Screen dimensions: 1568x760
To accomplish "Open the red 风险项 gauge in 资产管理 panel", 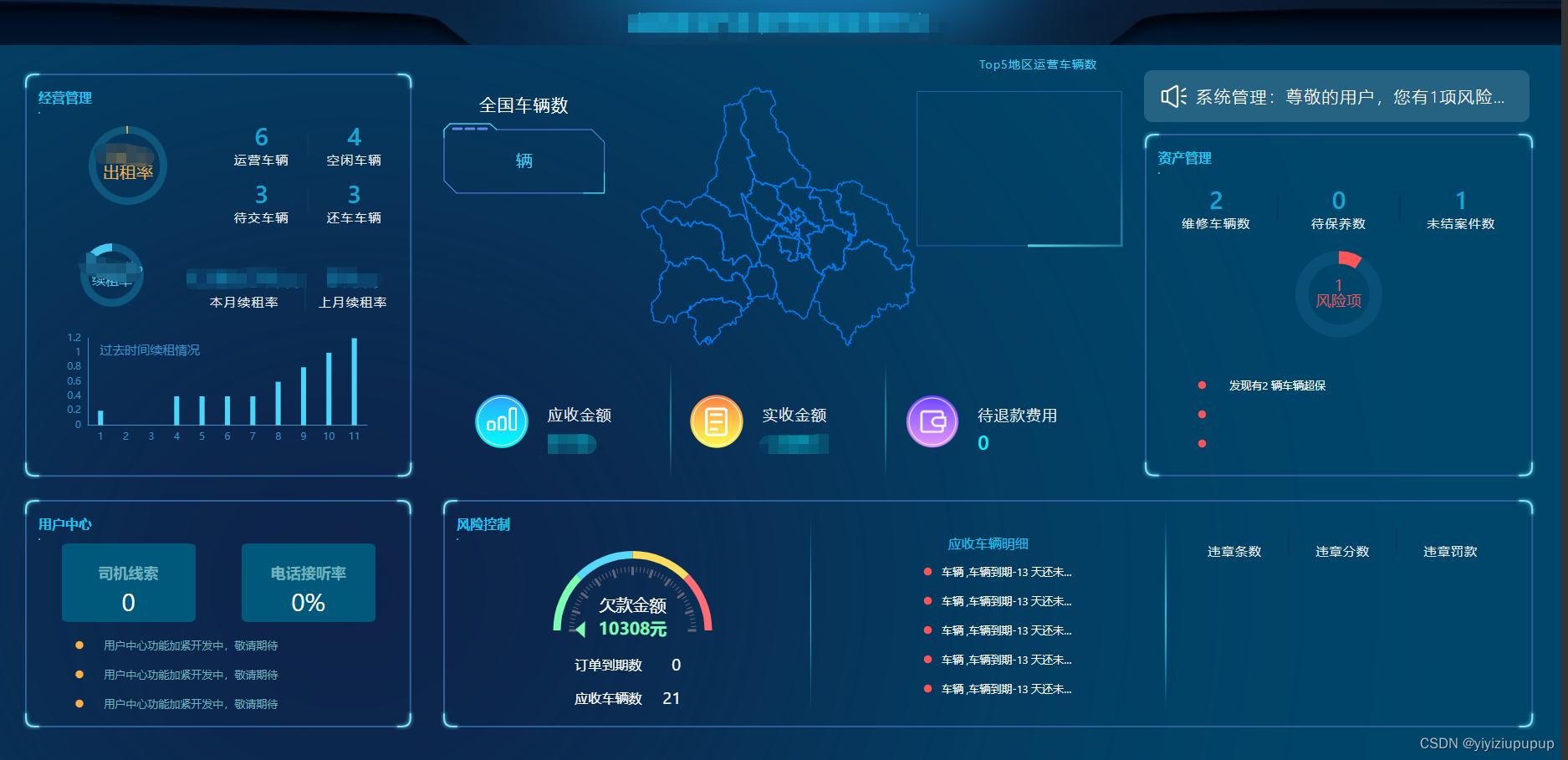I will click(x=1338, y=293).
